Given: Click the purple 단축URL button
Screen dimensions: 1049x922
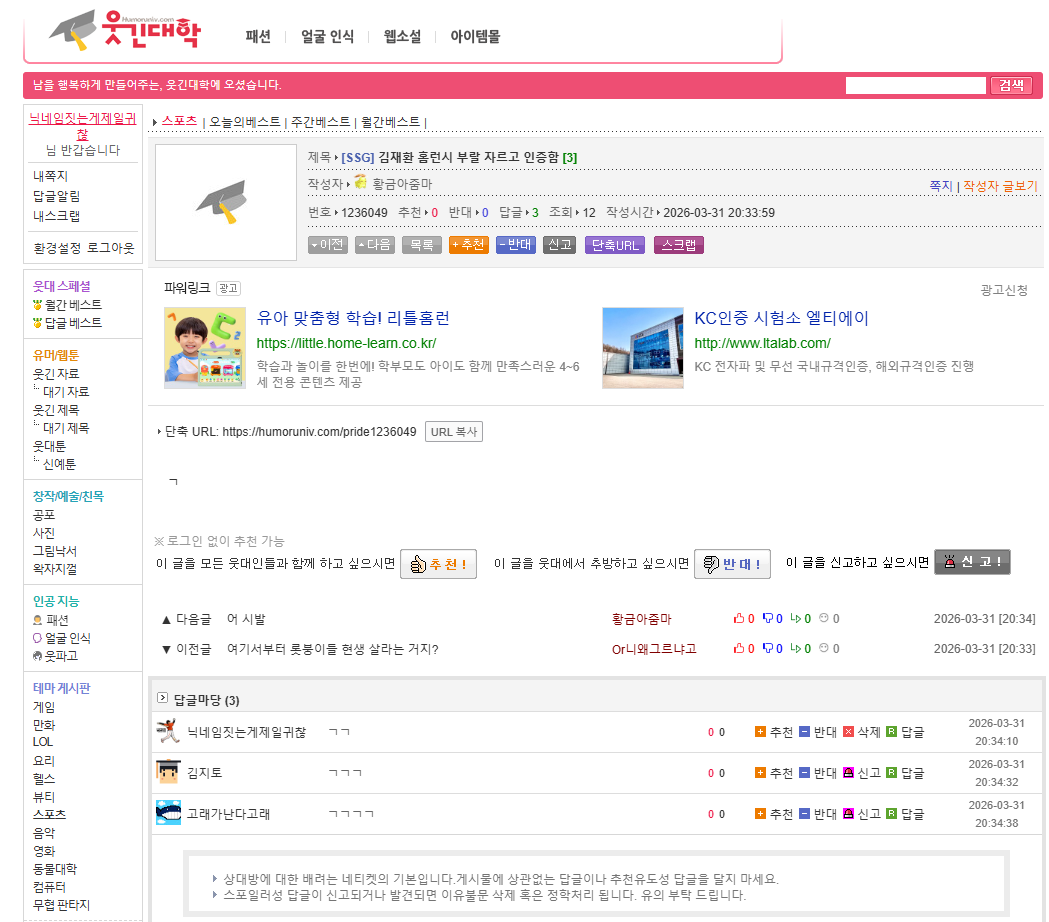Looking at the screenshot, I should click(614, 245).
